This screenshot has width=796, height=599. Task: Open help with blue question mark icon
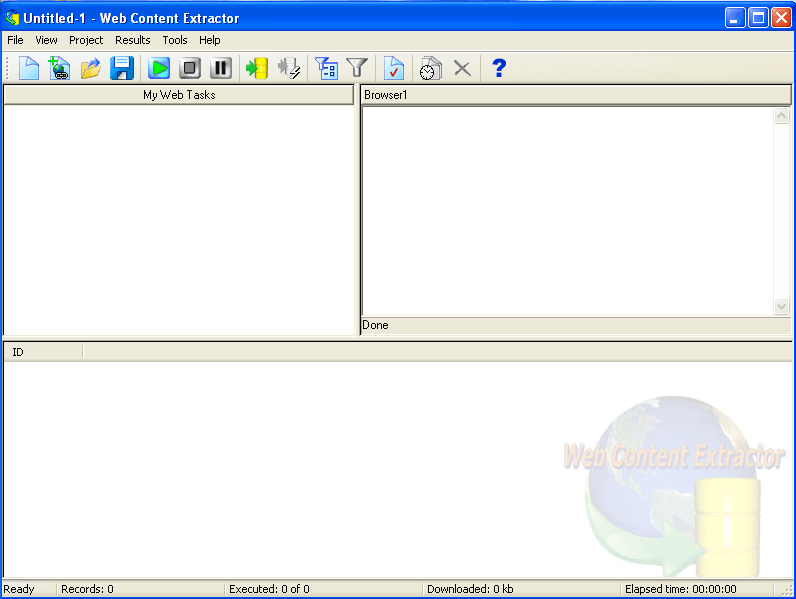pos(499,68)
